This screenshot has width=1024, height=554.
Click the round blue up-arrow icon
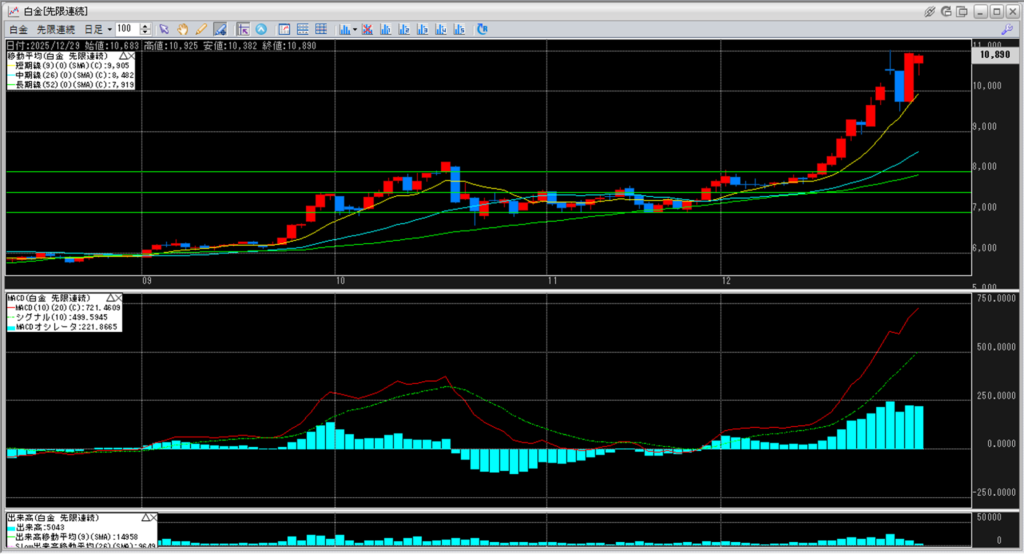[261, 29]
